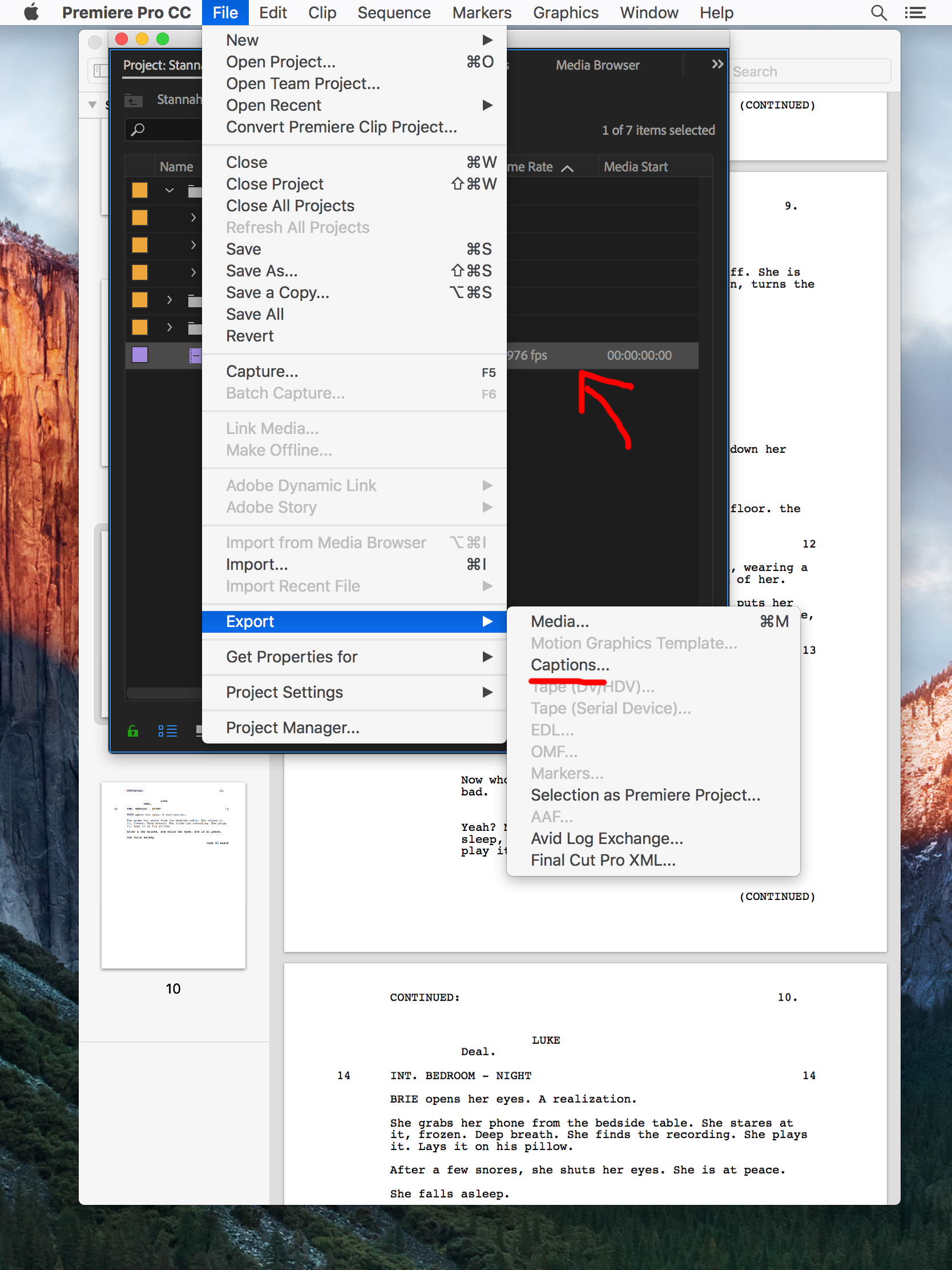Choose Capture... from File menu
The height and width of the screenshot is (1270, 952).
[x=354, y=372]
